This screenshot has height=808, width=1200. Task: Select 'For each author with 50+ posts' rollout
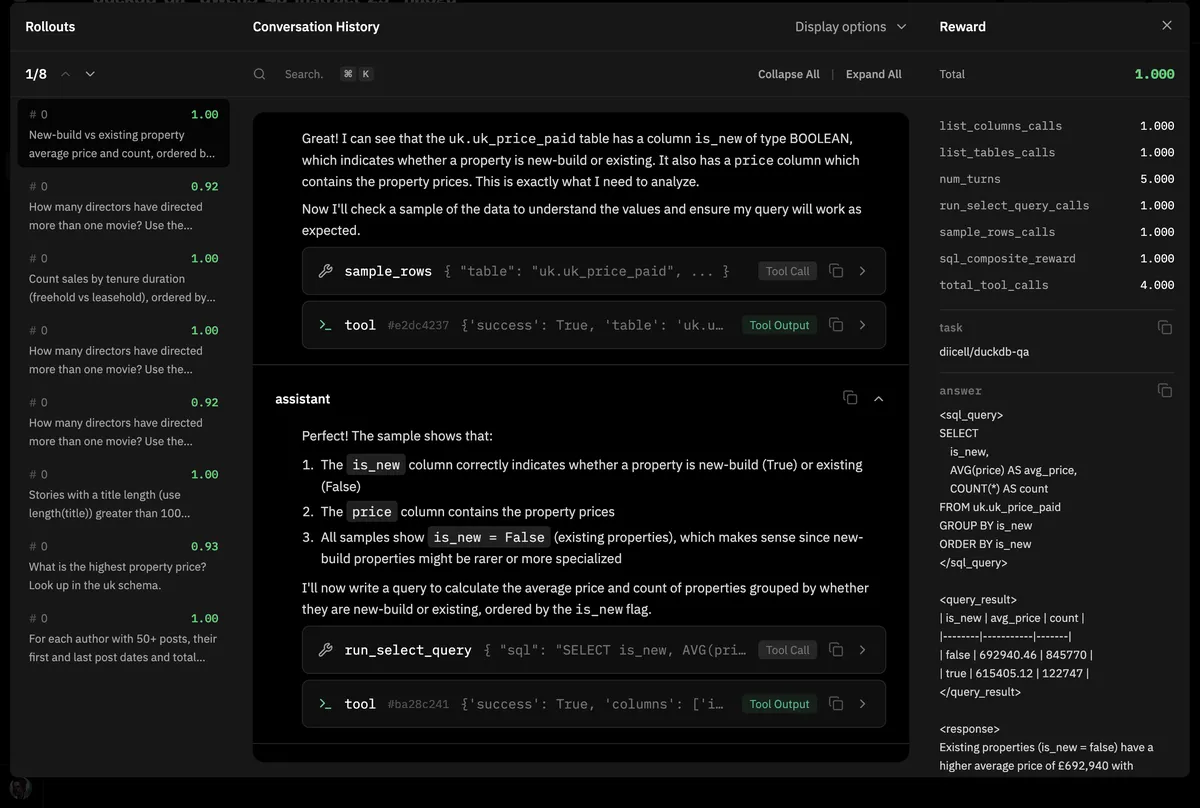click(124, 637)
